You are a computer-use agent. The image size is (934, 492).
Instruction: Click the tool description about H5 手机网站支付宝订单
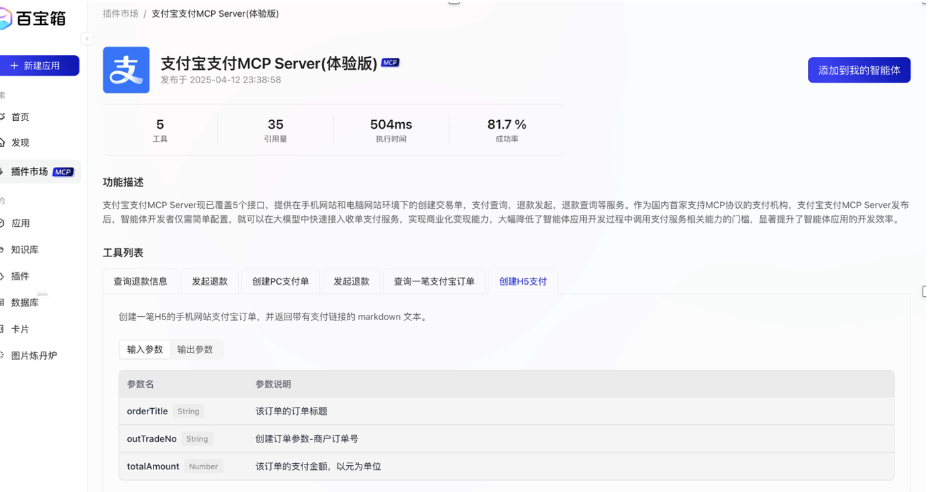[273, 317]
